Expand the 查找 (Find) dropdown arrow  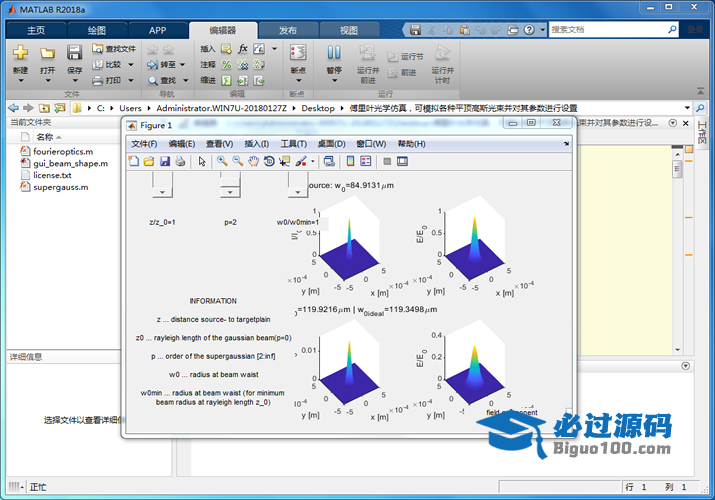[x=186, y=81]
